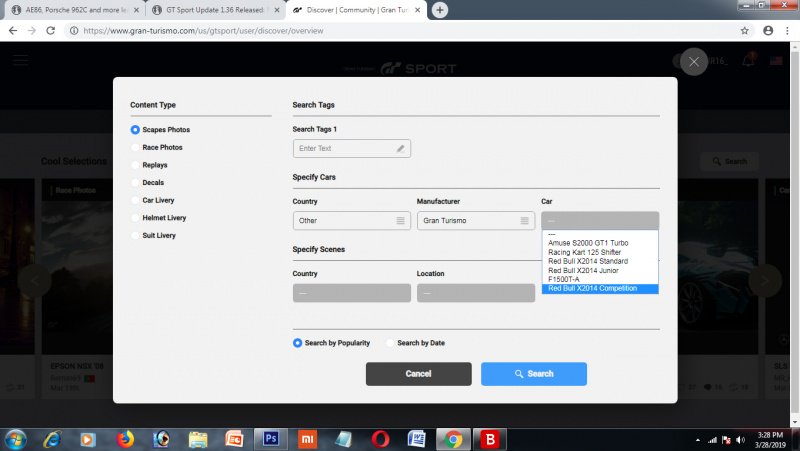Choose Red Bull X2014 Standard option

pyautogui.click(x=600, y=261)
